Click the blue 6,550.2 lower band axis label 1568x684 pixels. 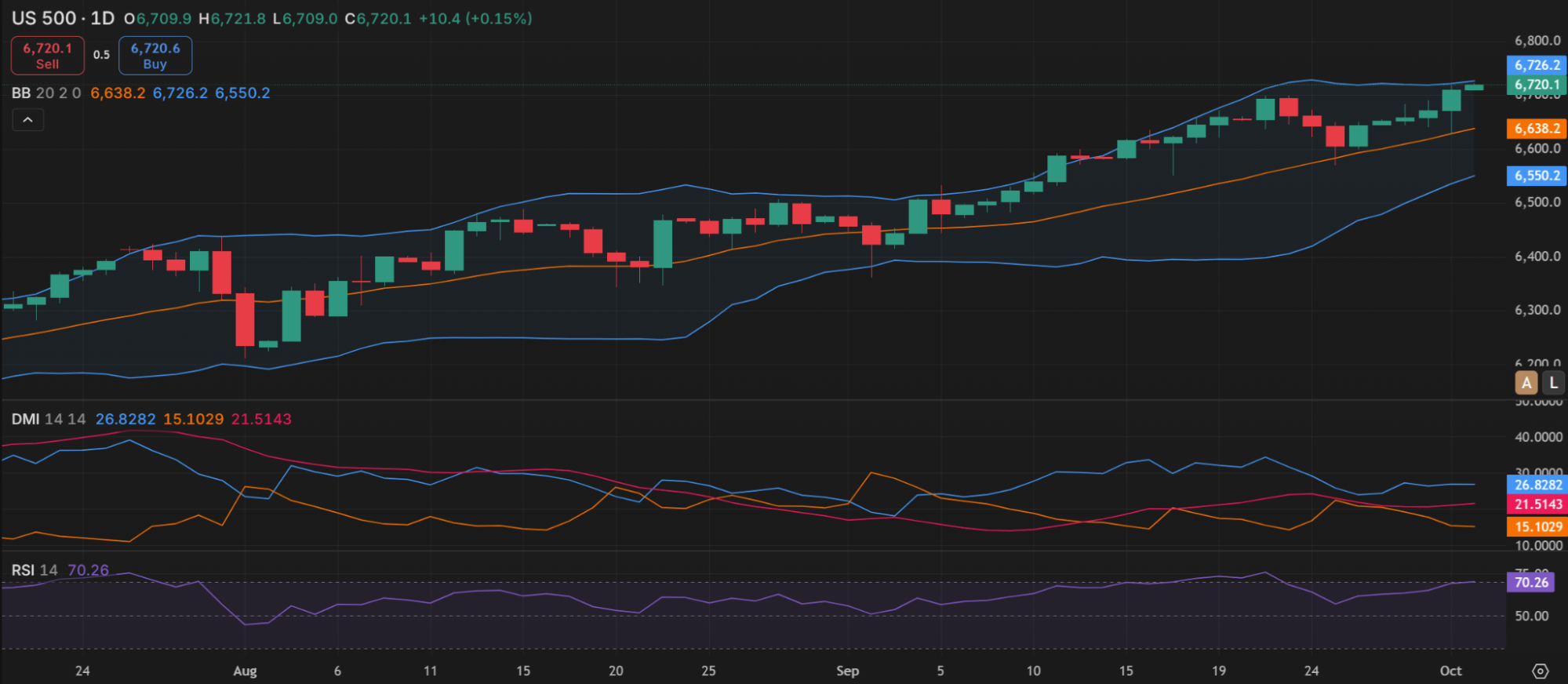click(1536, 176)
